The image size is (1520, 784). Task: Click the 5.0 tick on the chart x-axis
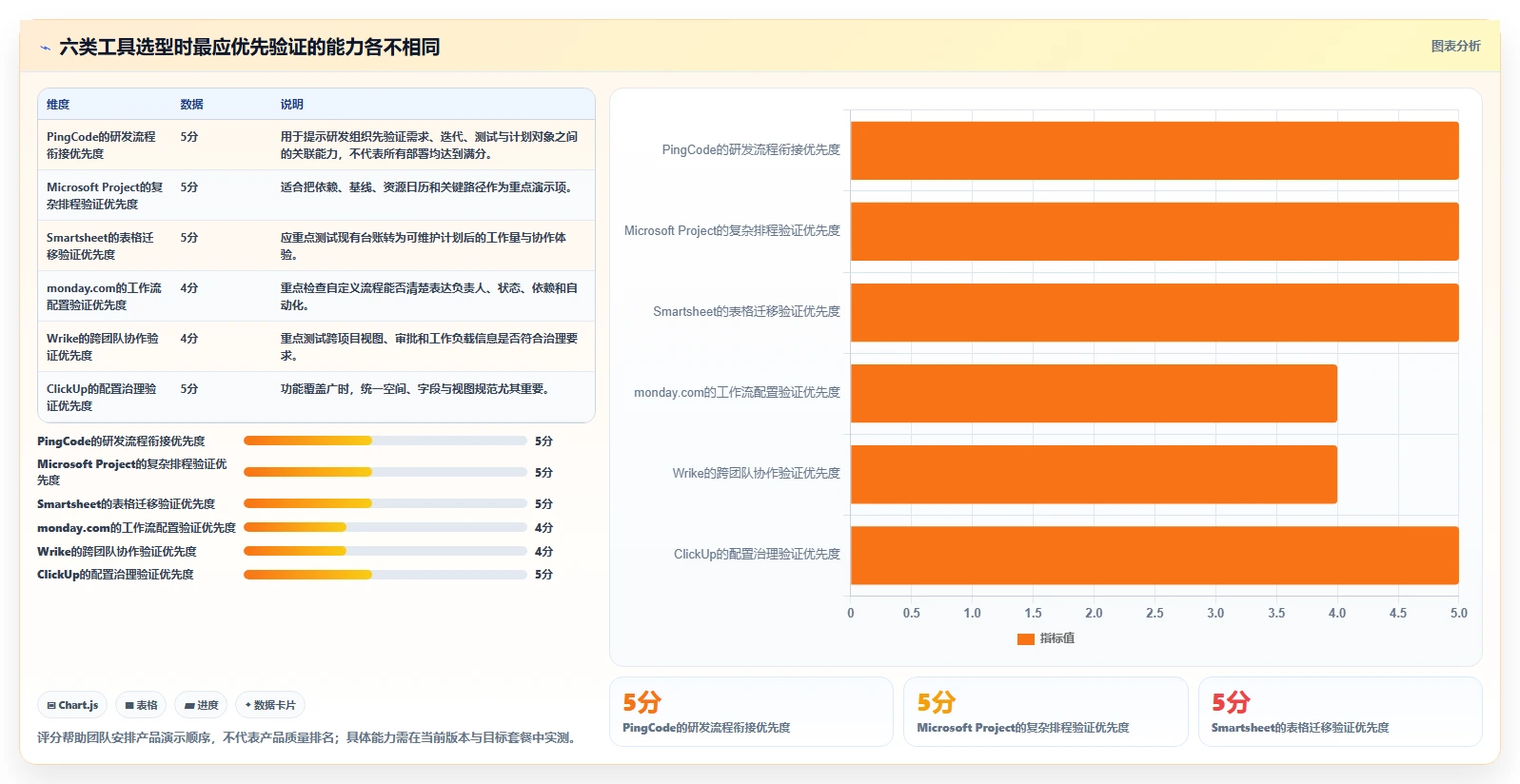tap(1459, 614)
